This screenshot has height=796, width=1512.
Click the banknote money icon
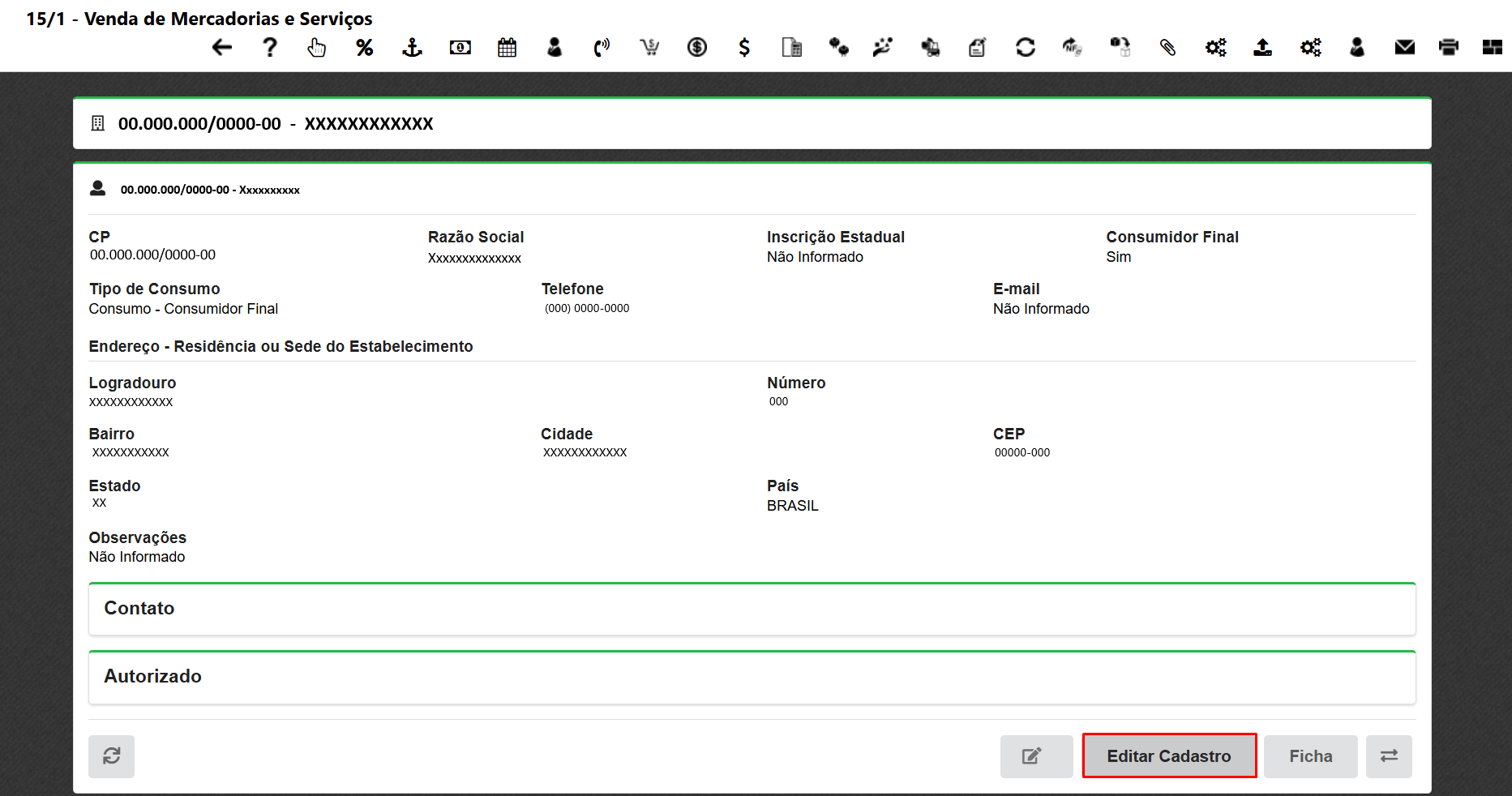460,48
